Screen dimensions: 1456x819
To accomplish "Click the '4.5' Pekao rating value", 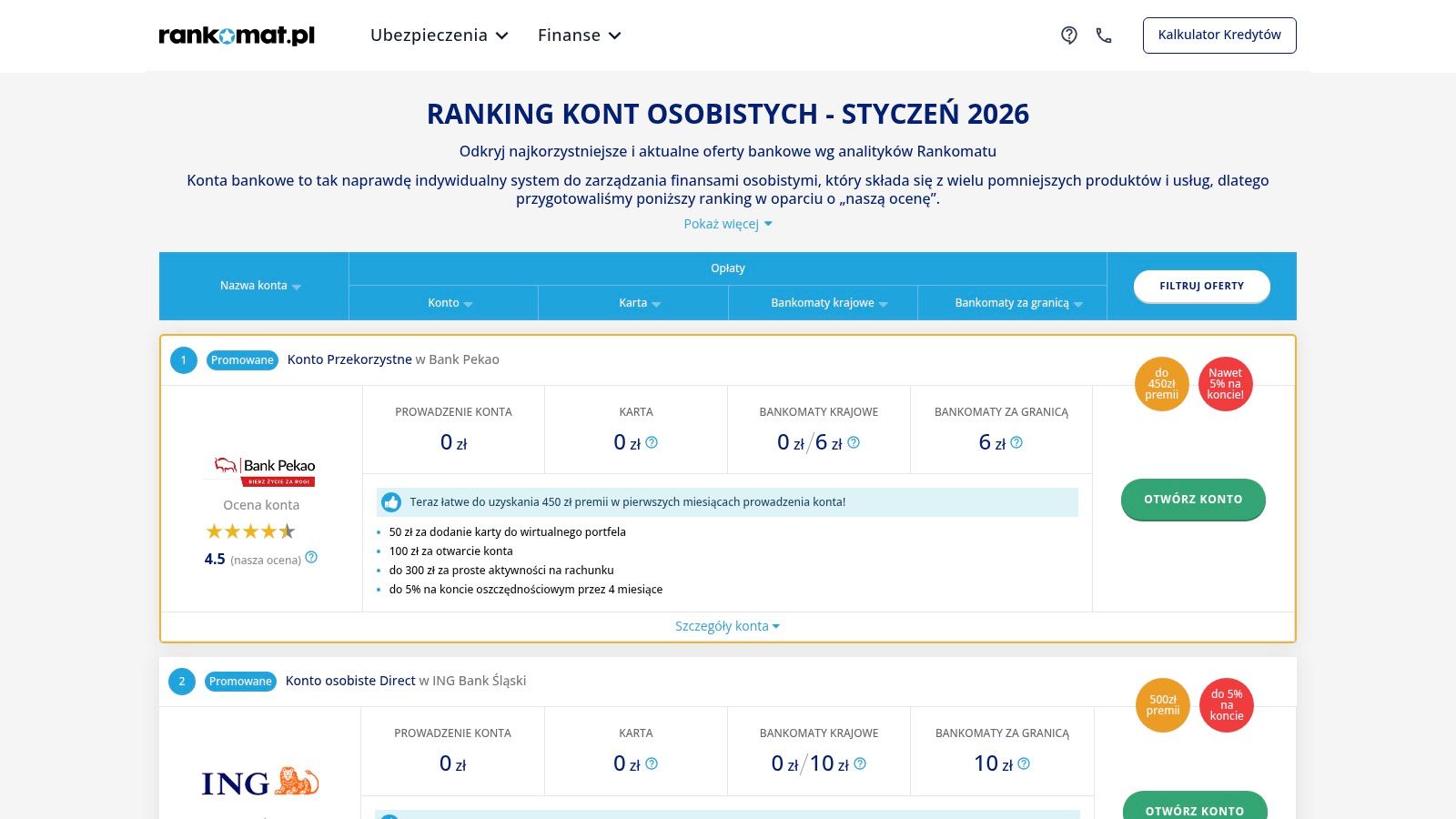I will pyautogui.click(x=215, y=559).
